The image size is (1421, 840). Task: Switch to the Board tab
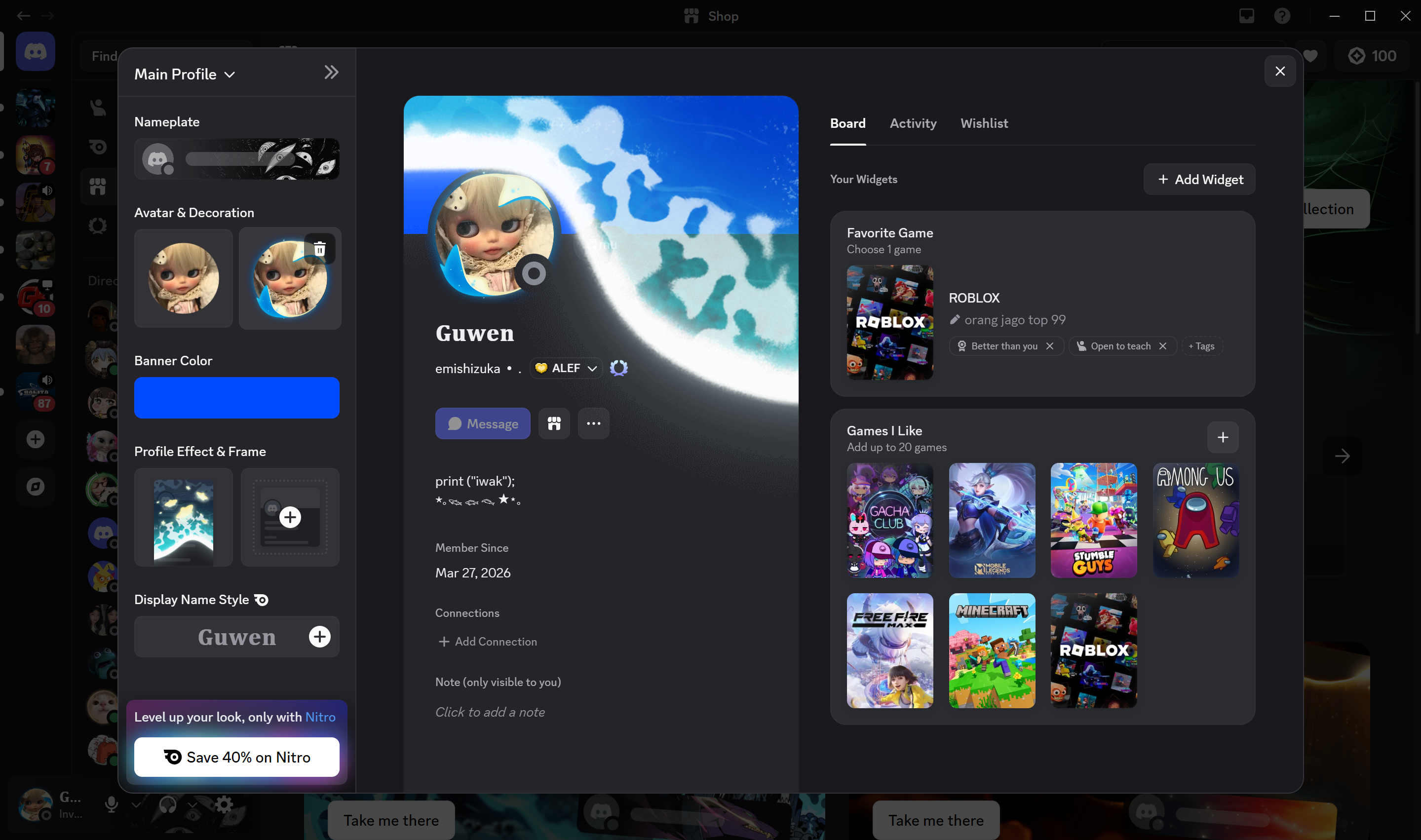848,123
